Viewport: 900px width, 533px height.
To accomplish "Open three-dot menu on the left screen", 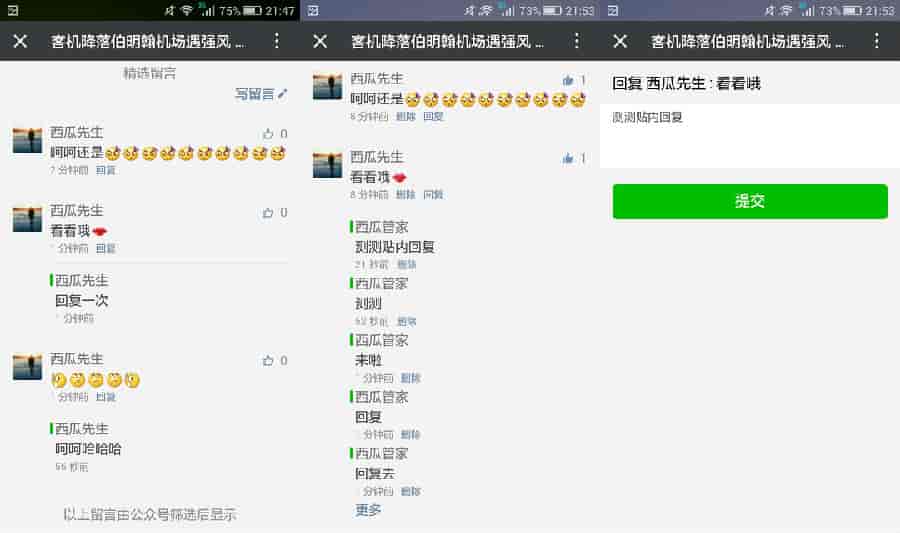I will coord(277,41).
